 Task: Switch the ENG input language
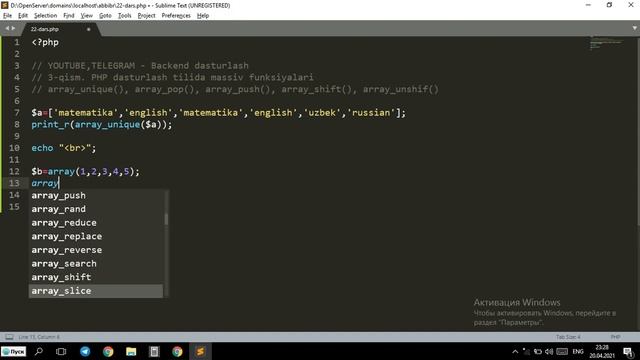578,351
